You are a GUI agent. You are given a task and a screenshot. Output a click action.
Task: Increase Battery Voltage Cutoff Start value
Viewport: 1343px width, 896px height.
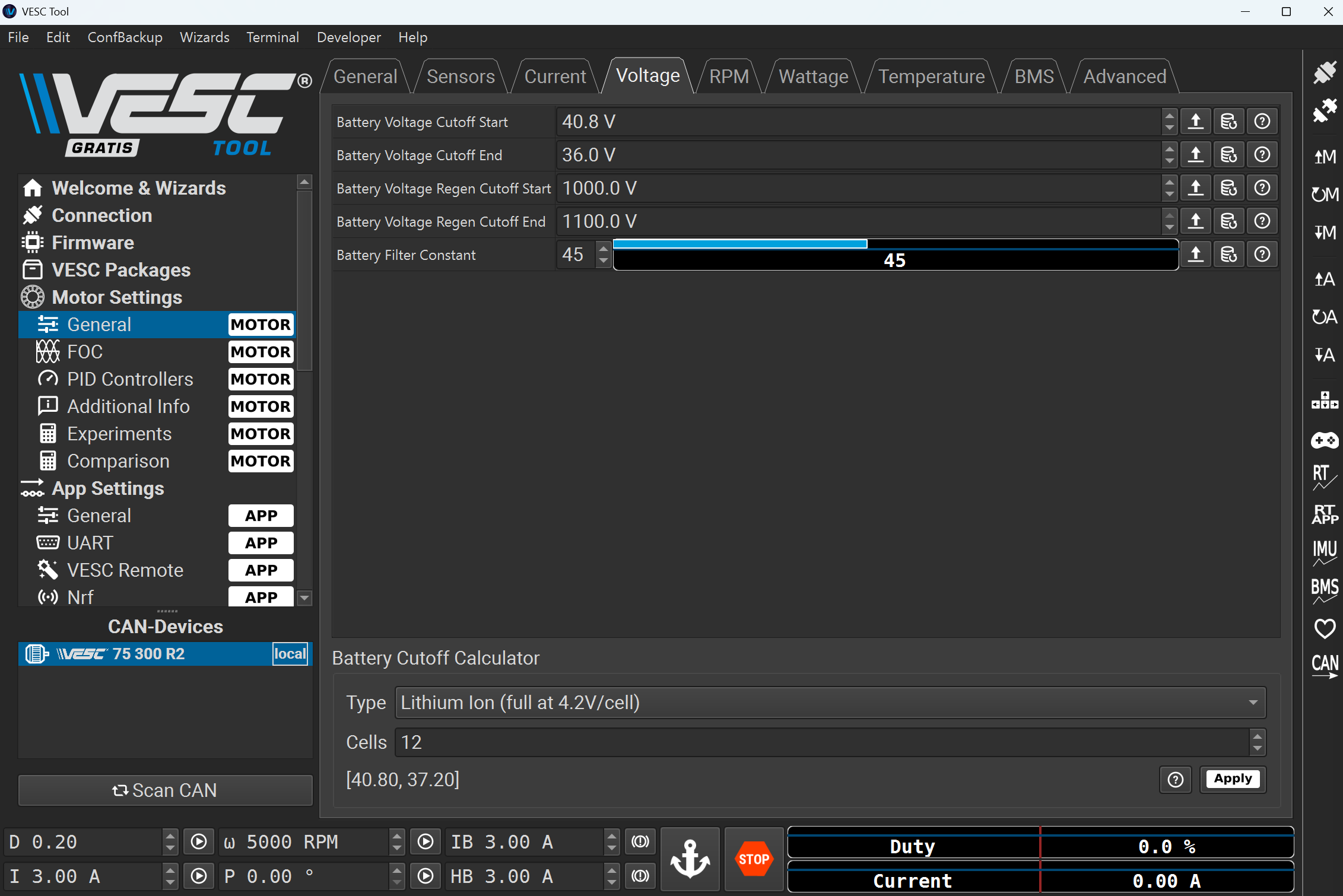coord(1169,116)
